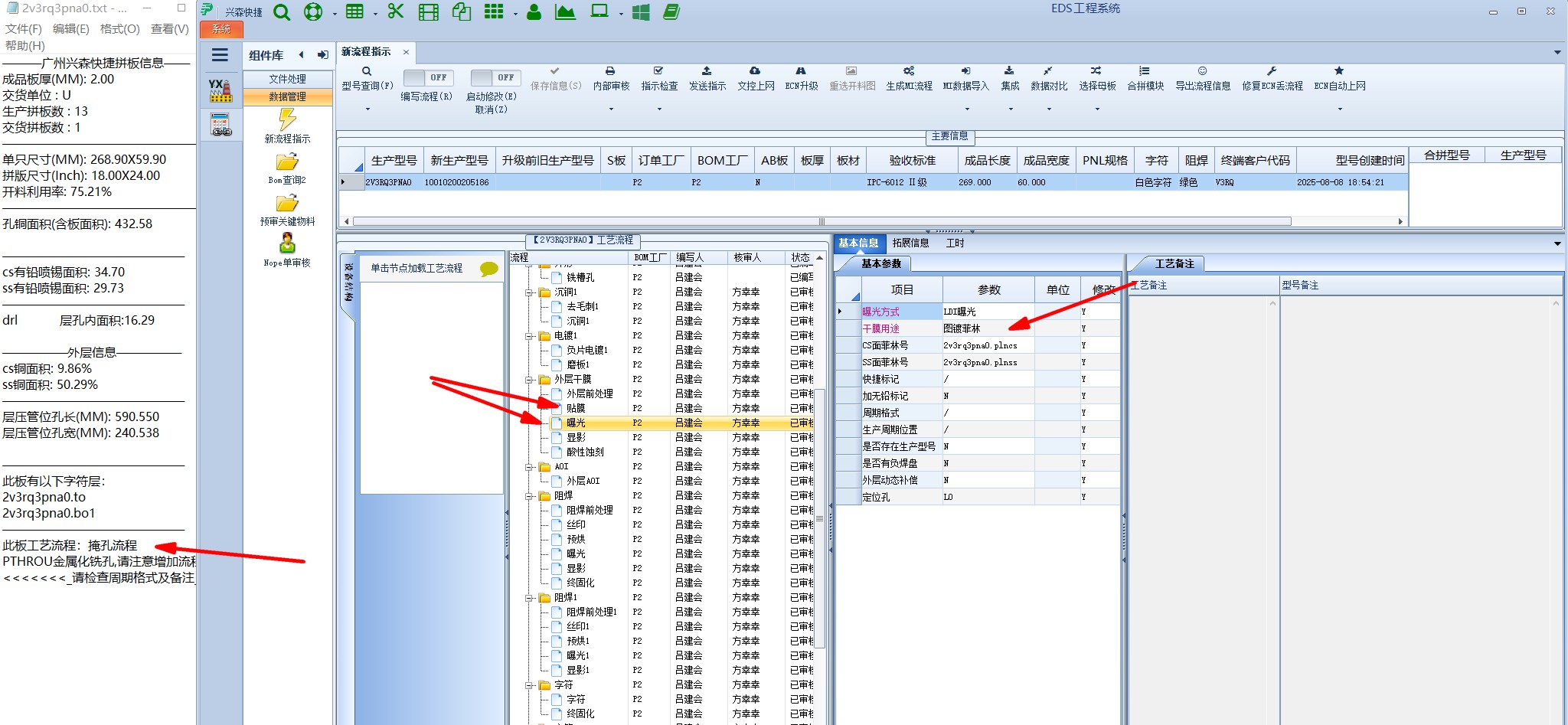Select the green scissors icon
This screenshot has height=725, width=1568.
pyautogui.click(x=395, y=11)
